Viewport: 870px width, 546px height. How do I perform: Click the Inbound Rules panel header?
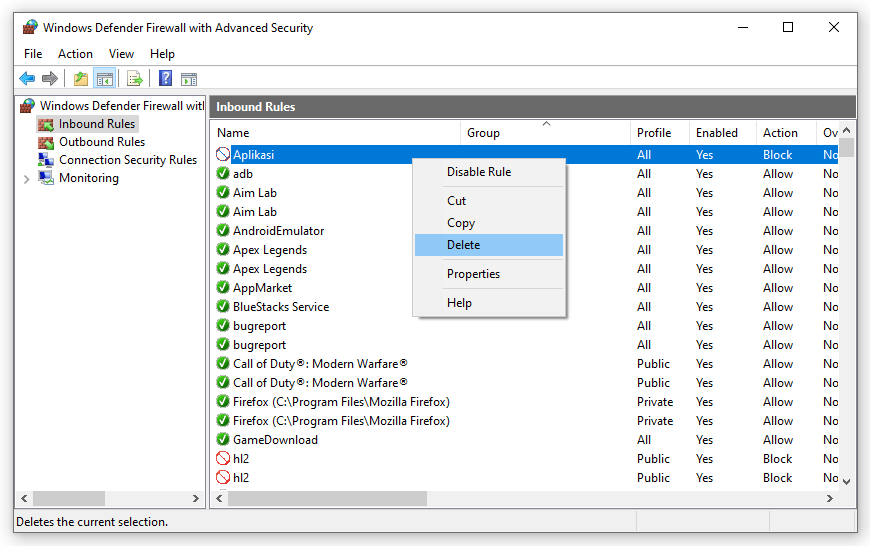533,107
